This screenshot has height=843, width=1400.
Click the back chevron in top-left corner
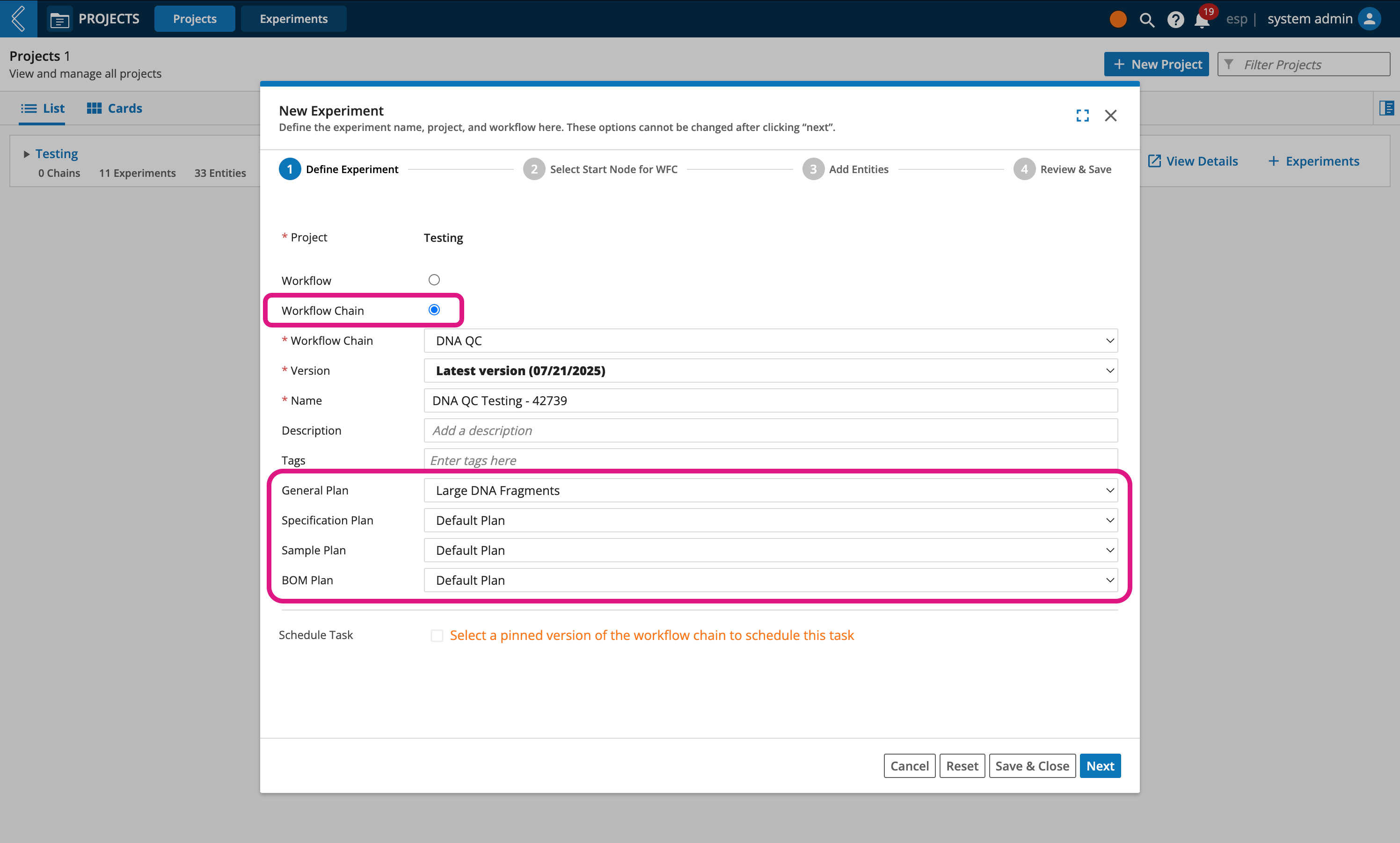pos(18,19)
